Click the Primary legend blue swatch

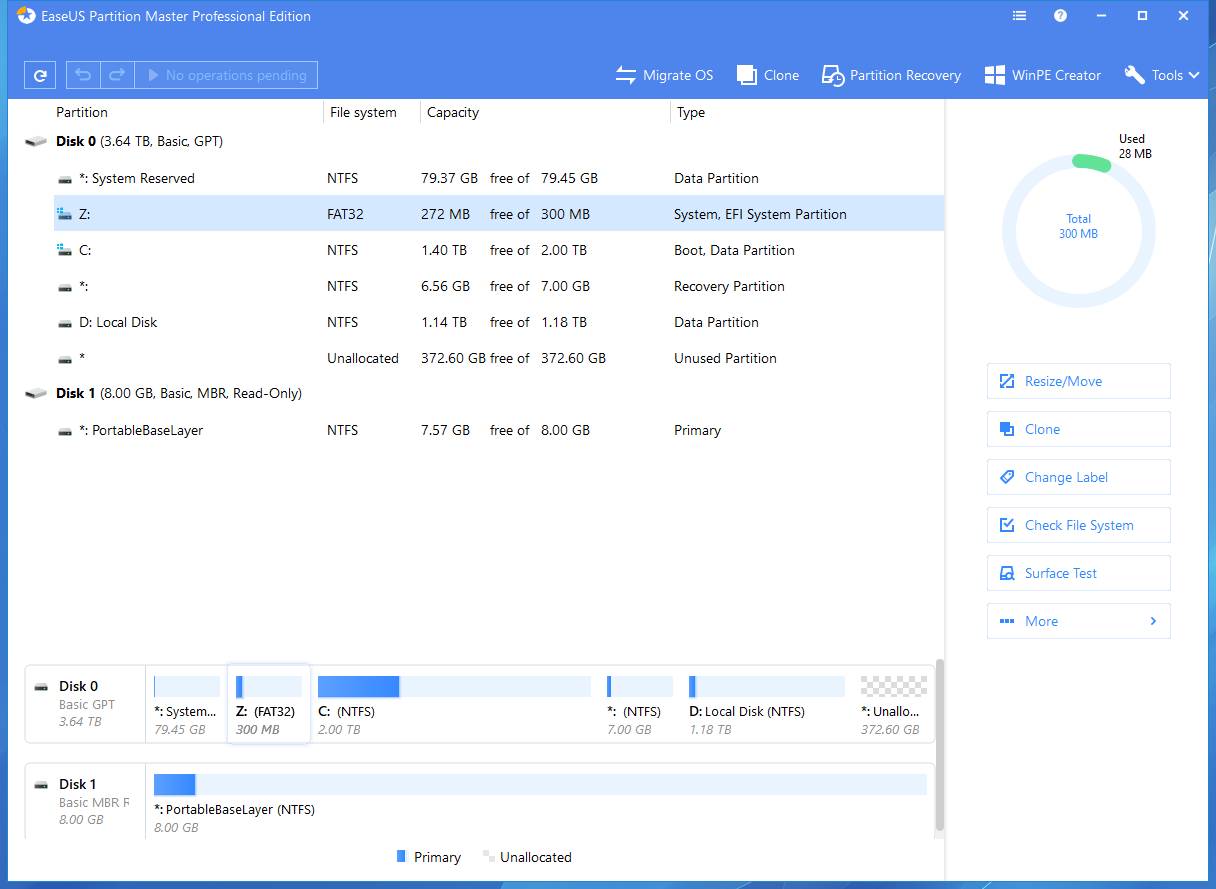point(401,857)
